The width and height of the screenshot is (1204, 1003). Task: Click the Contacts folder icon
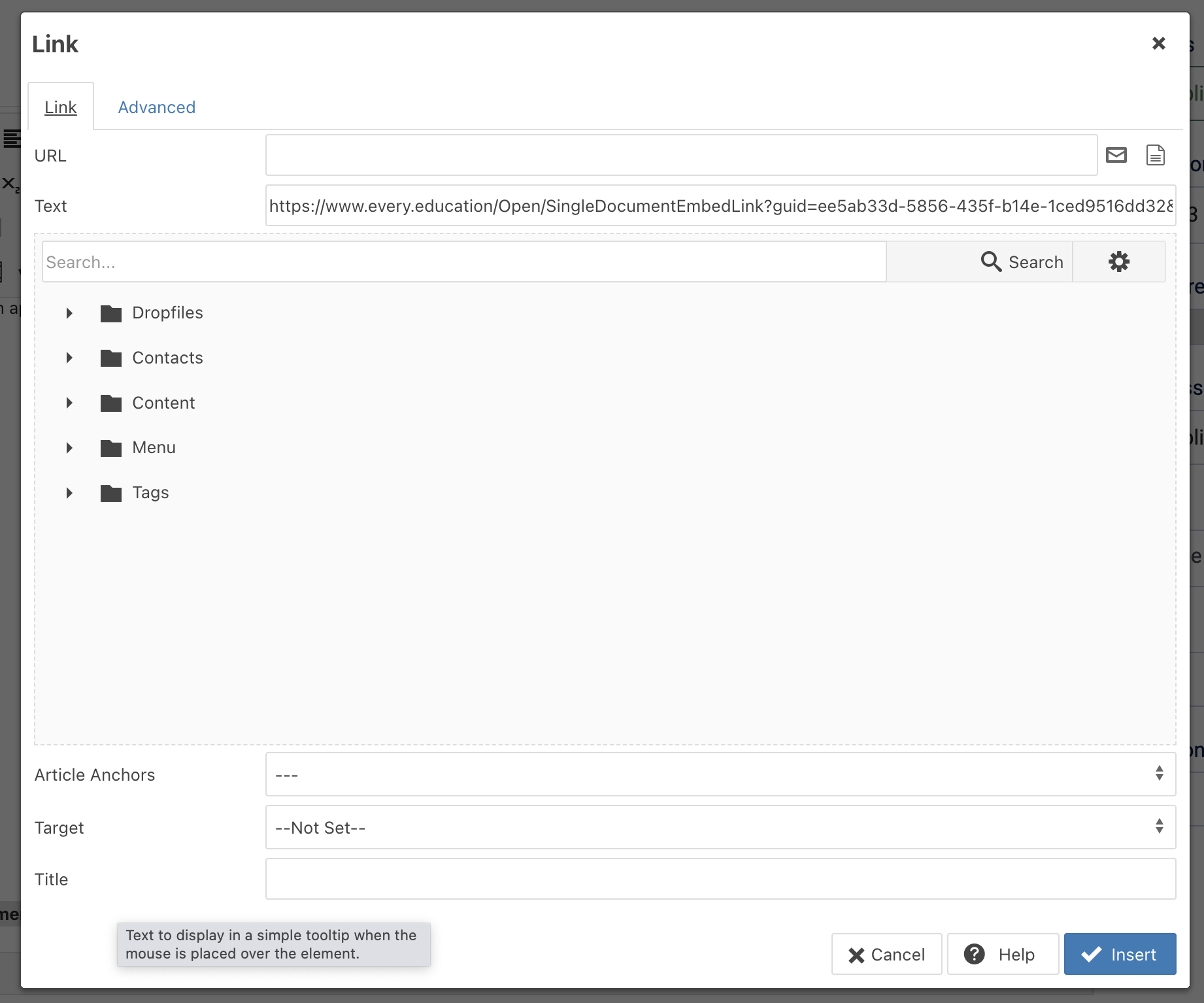[111, 358]
